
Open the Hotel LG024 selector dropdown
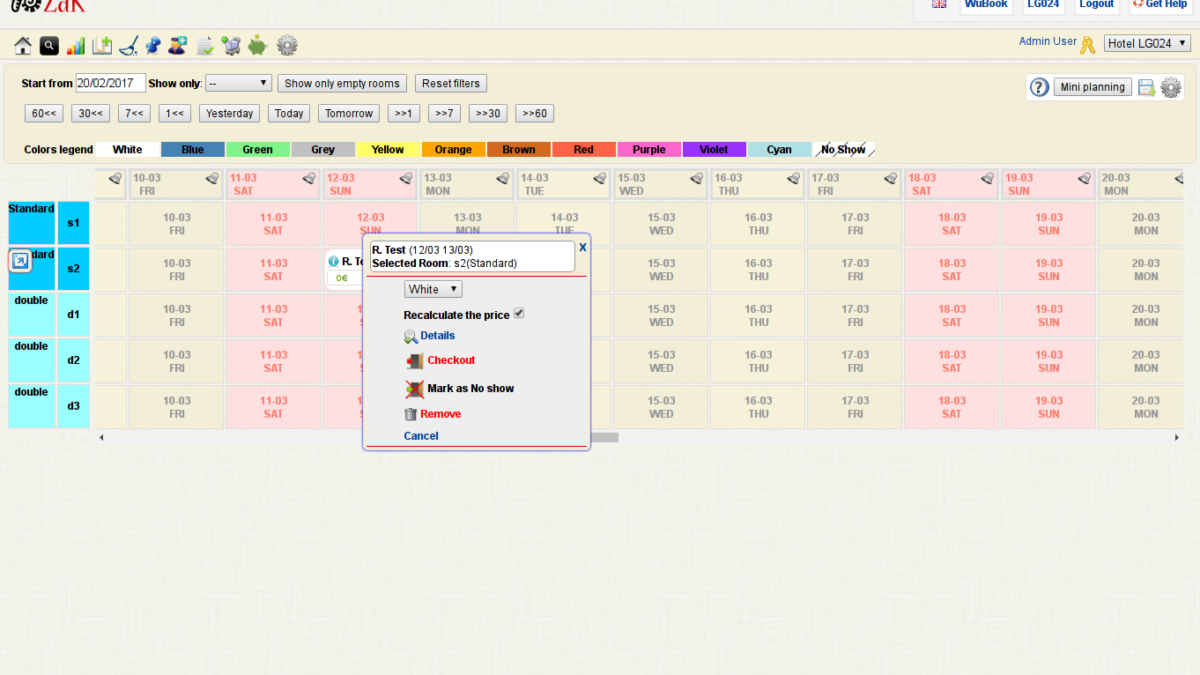1147,43
